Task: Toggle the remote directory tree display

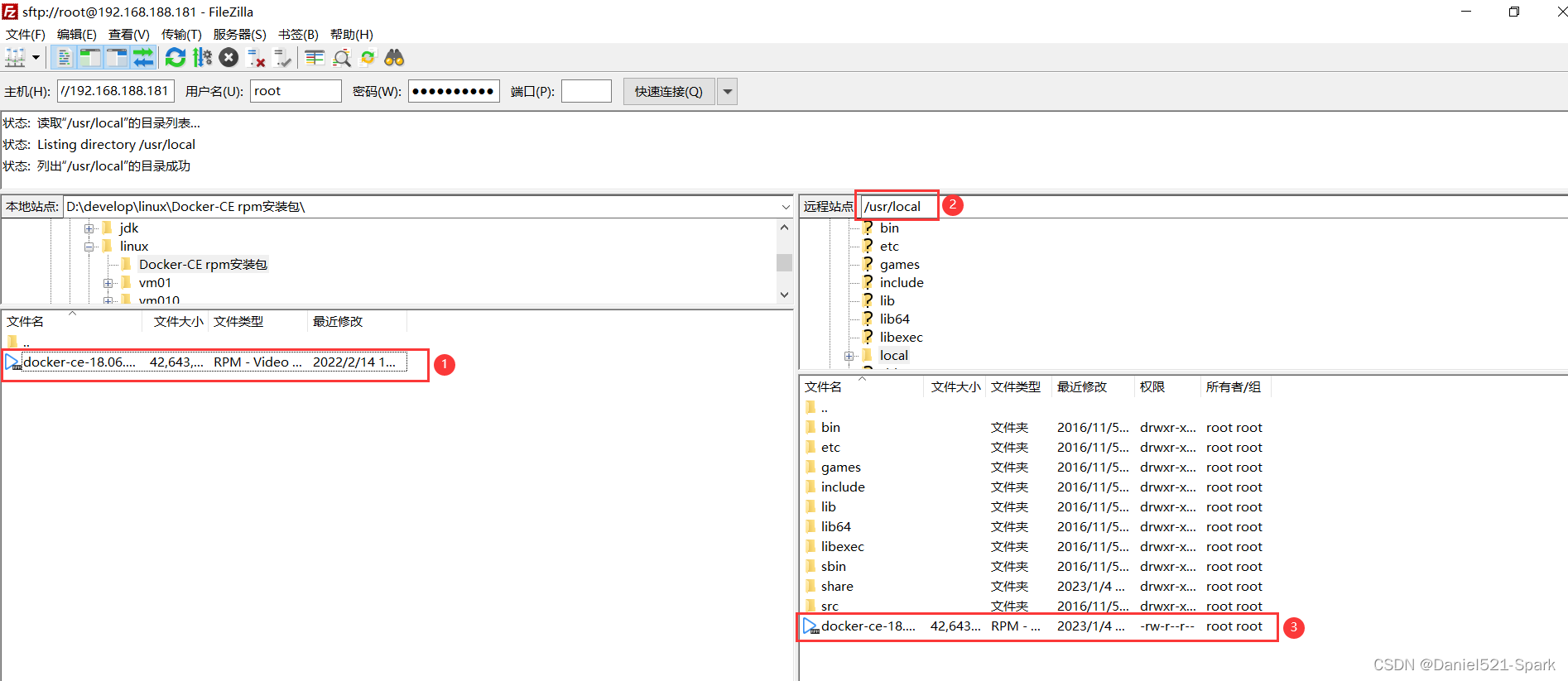Action: click(117, 58)
